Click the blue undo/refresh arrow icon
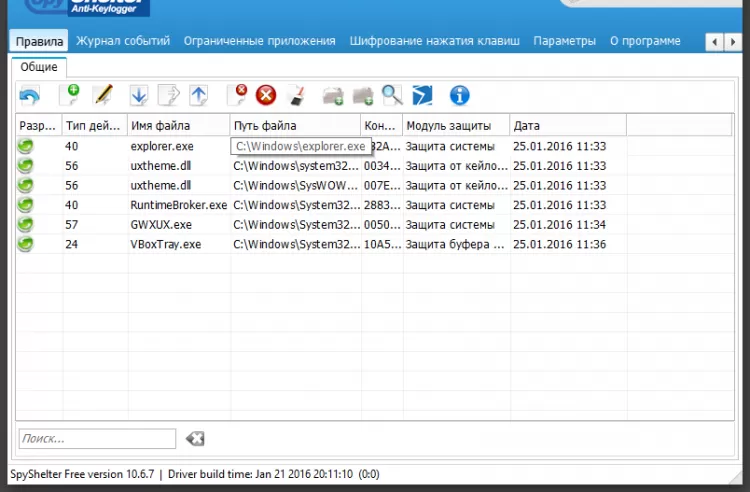This screenshot has height=492, width=750. [x=30, y=96]
